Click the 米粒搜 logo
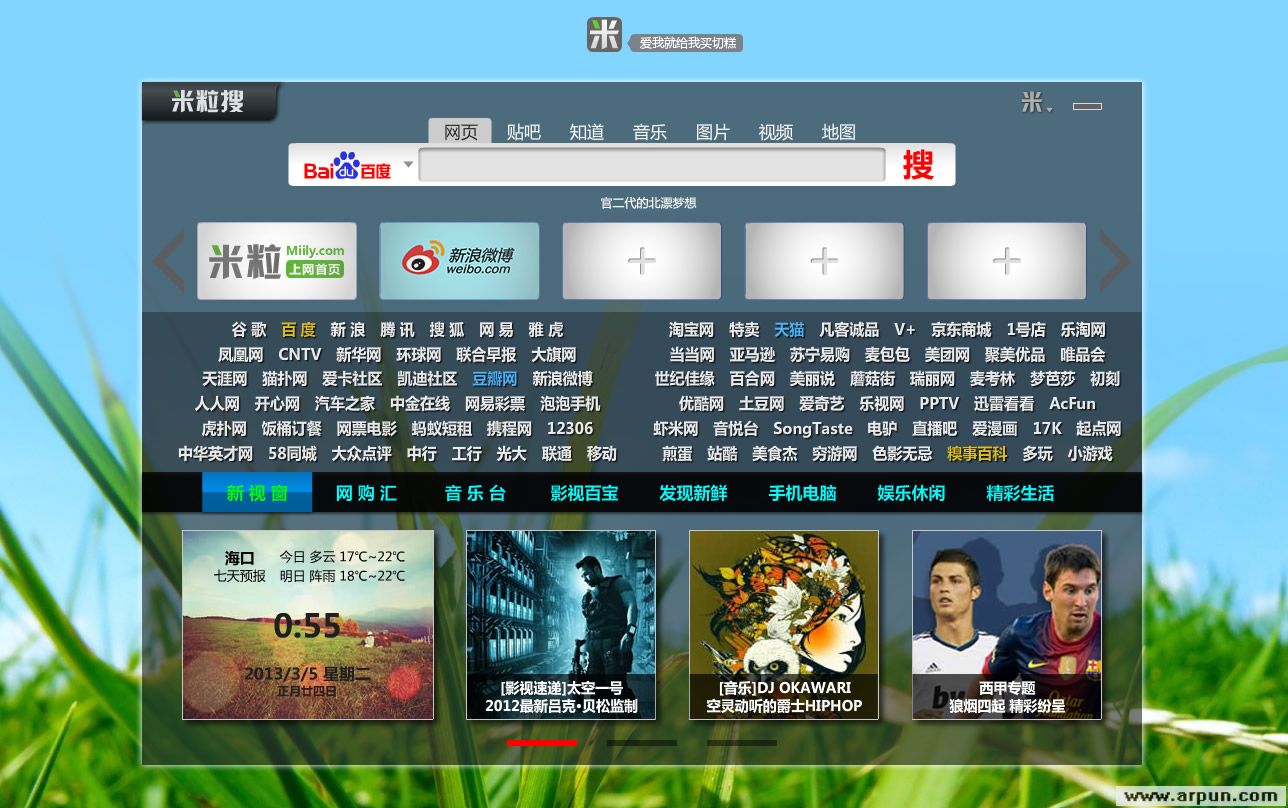 point(208,101)
